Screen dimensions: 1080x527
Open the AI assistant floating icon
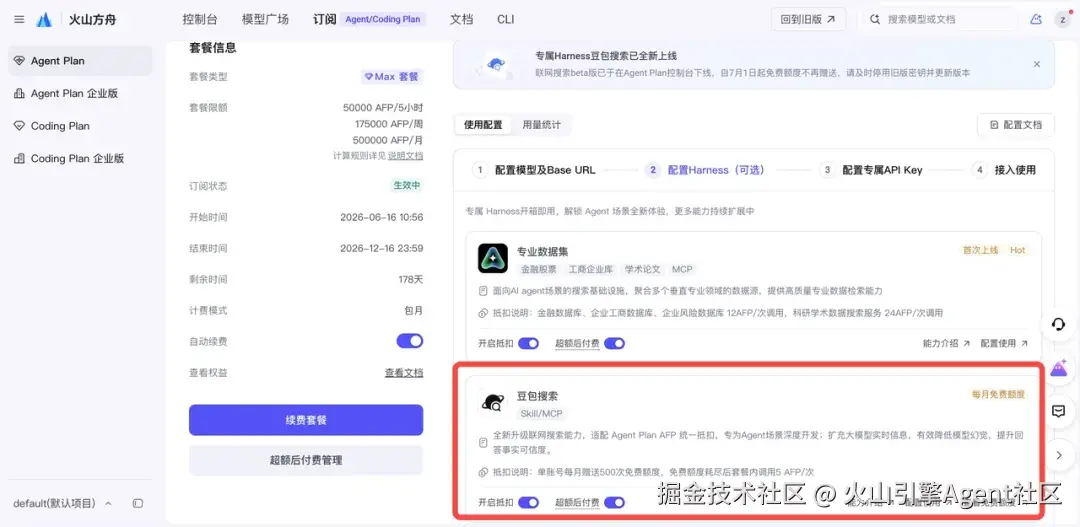coord(1059,369)
